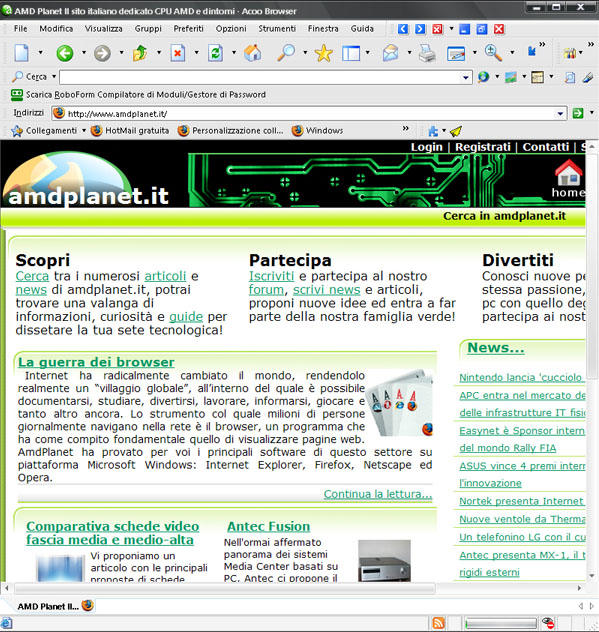Click the address field with amdplanet.it URL
This screenshot has height=632, width=599.
310,114
